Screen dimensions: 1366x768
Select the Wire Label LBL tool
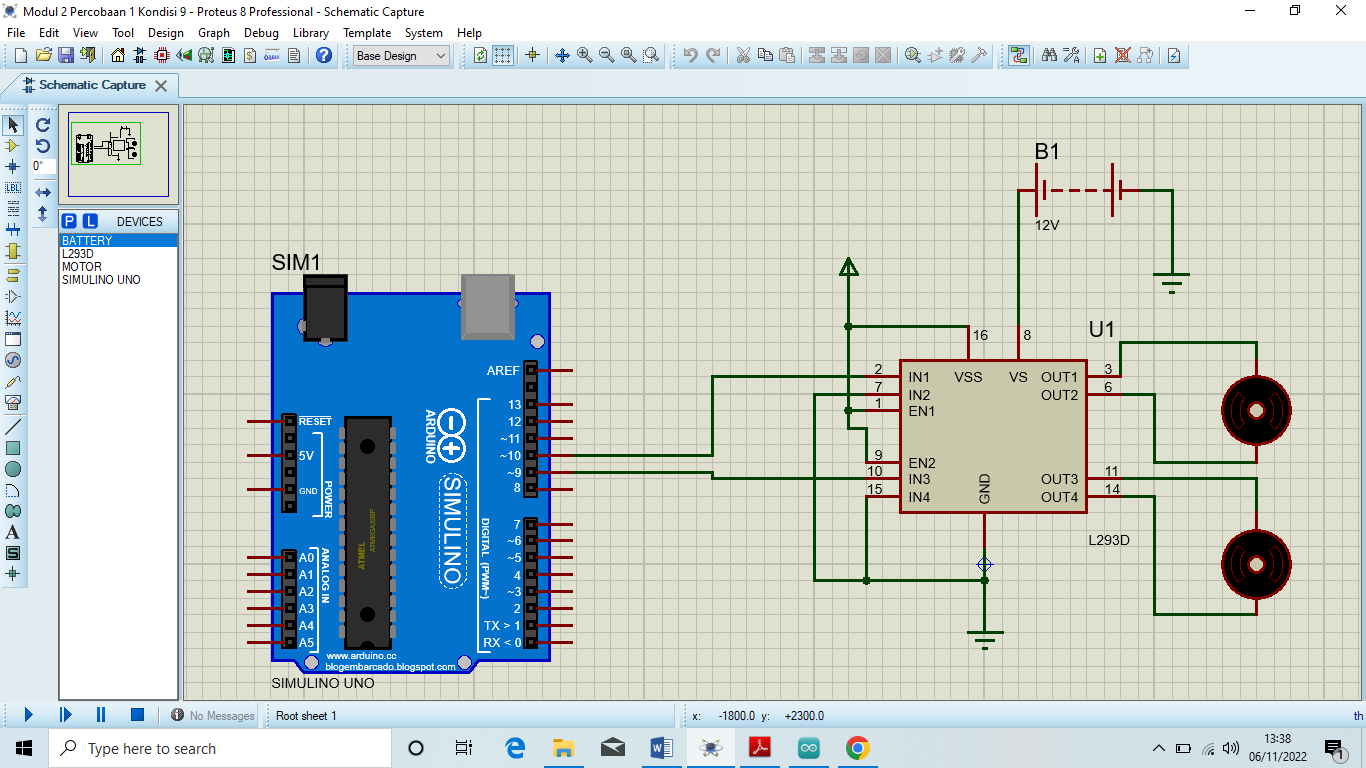pyautogui.click(x=13, y=188)
